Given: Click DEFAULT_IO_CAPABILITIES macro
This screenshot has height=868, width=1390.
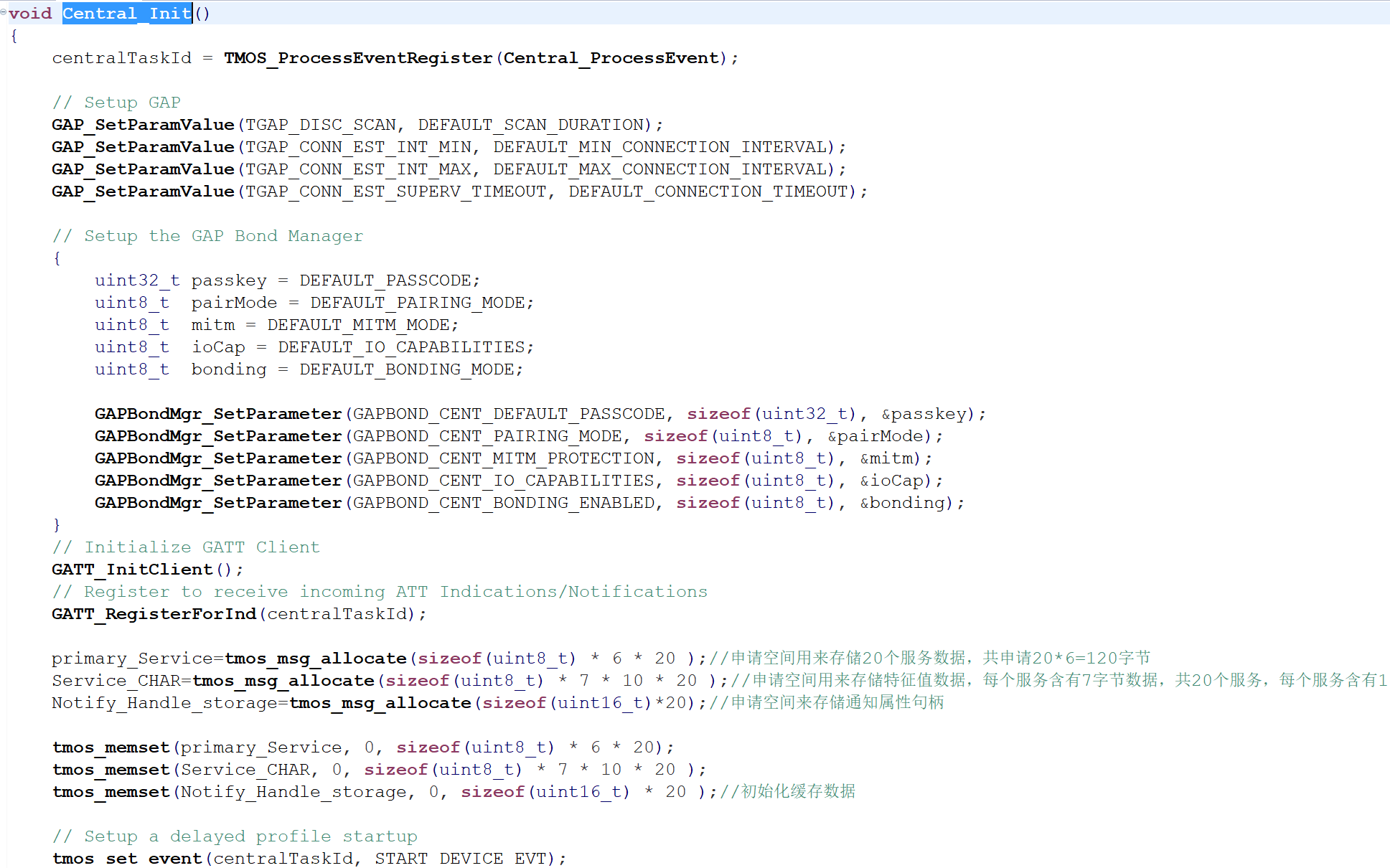Looking at the screenshot, I should [401, 347].
